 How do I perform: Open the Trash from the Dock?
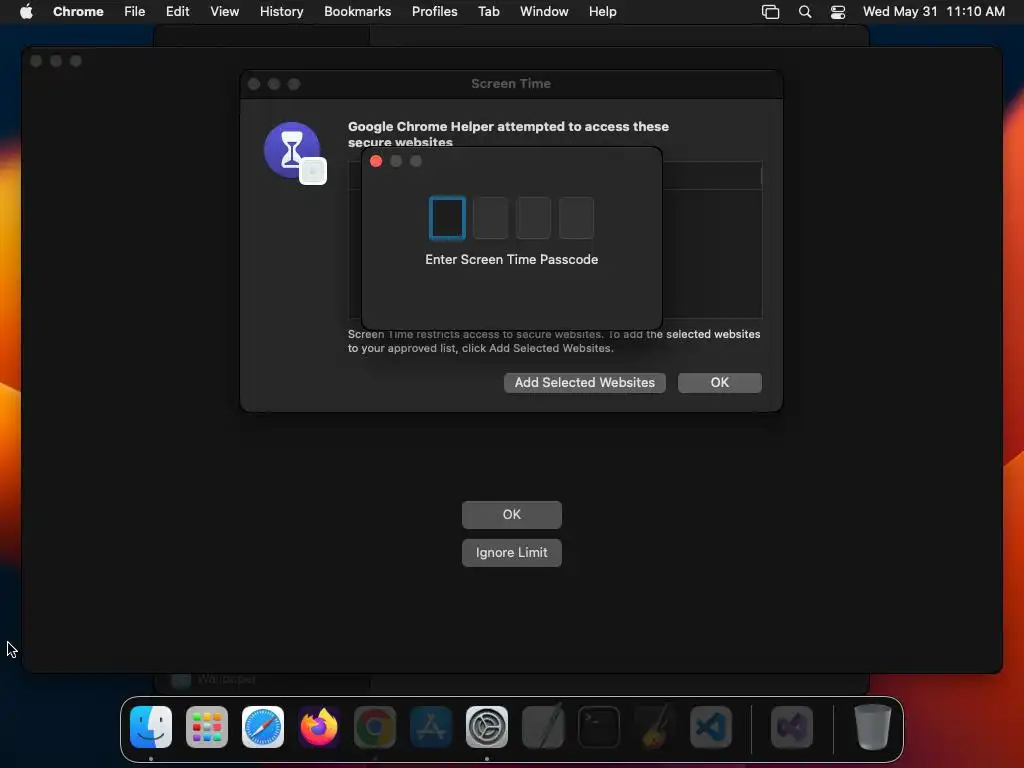point(872,727)
